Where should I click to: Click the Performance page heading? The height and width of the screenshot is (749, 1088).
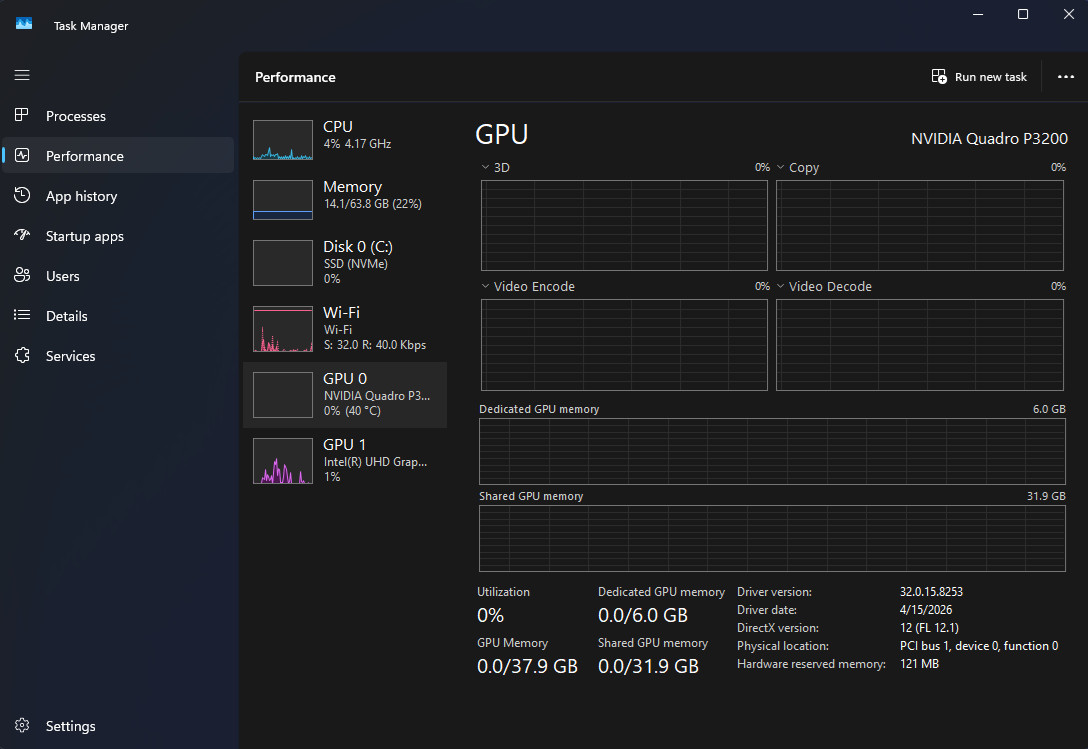(x=295, y=77)
